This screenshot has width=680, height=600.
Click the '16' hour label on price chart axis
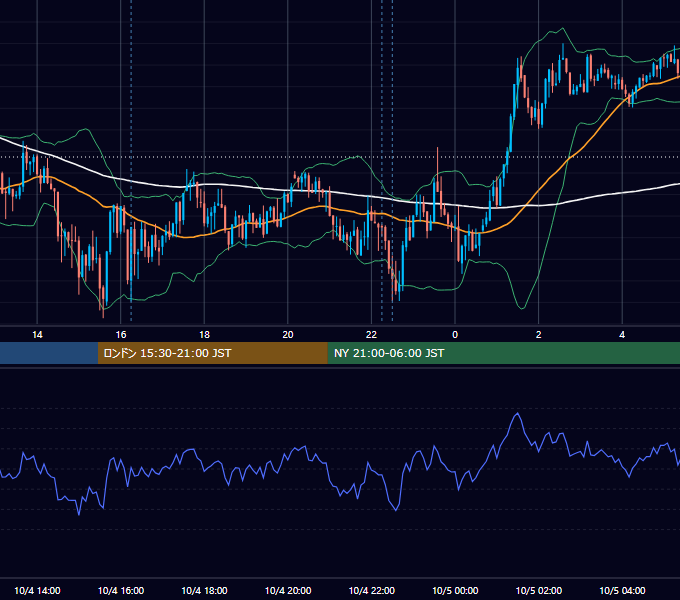(x=121, y=335)
